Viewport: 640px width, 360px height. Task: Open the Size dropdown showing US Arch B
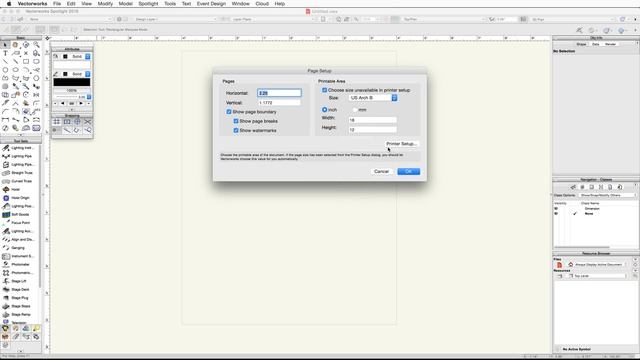point(373,98)
